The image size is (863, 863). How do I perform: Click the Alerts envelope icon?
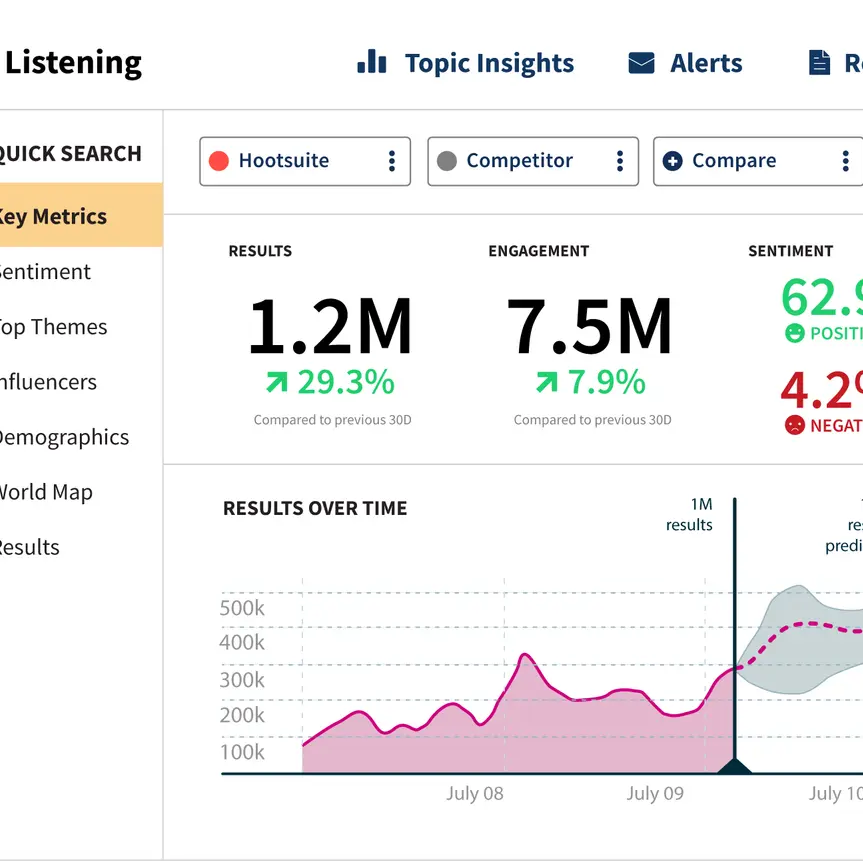[641, 63]
